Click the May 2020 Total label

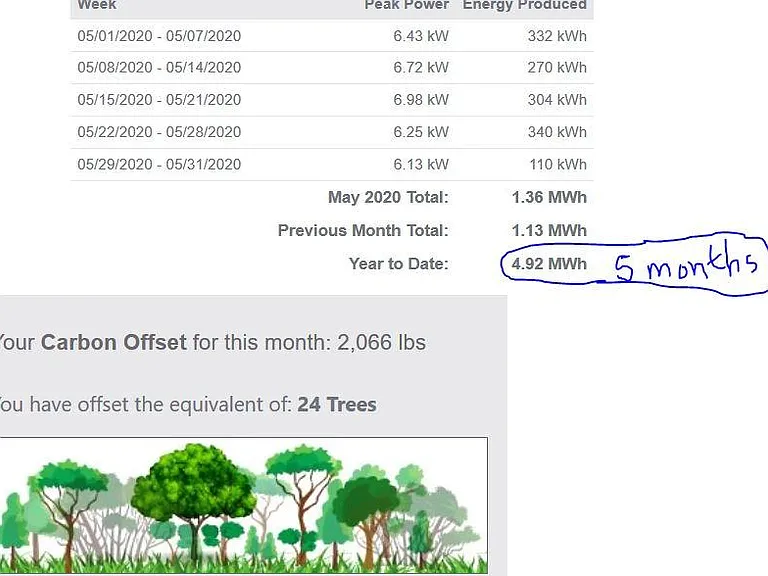(x=388, y=197)
